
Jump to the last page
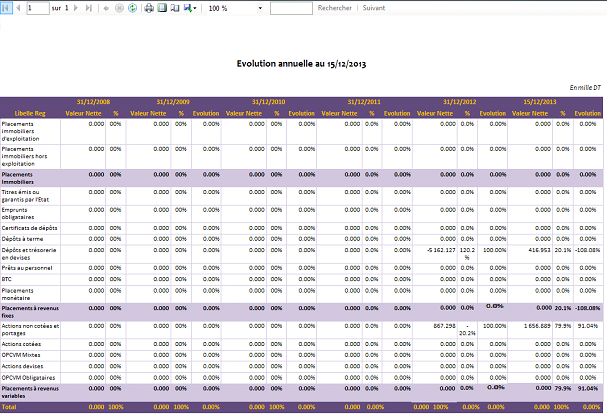point(88,8)
